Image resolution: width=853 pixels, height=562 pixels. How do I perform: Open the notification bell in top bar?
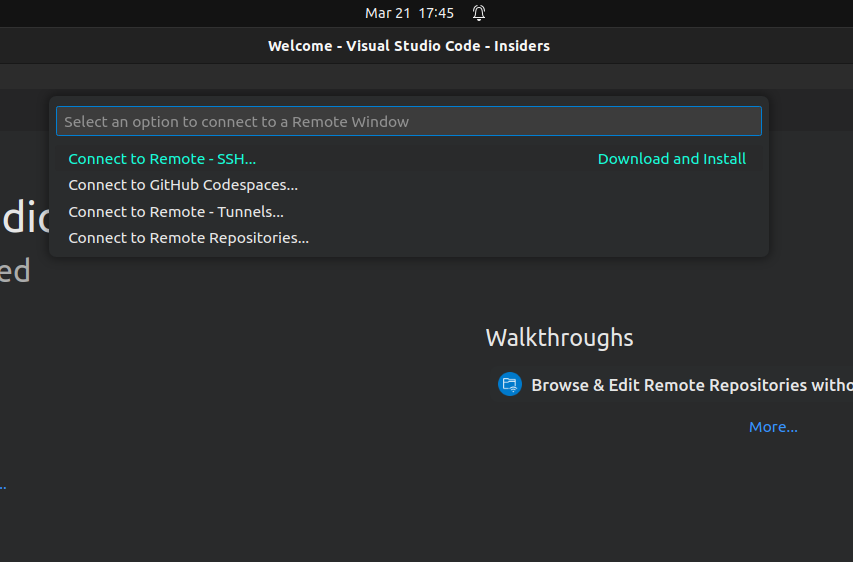click(x=479, y=13)
